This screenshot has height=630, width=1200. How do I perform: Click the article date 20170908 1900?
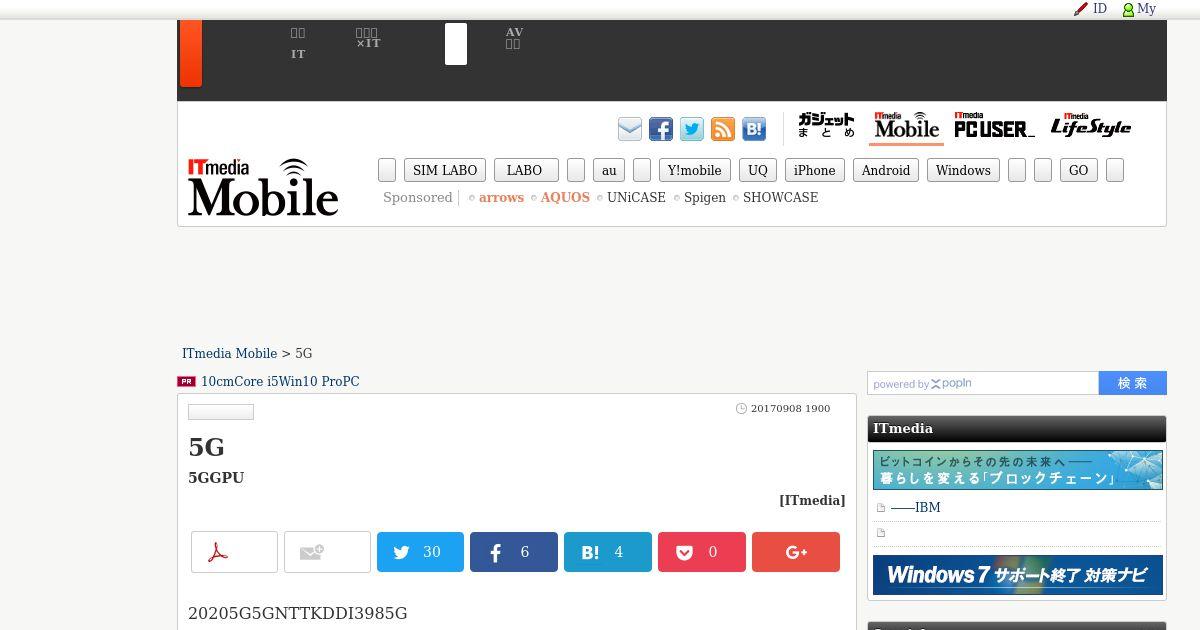790,408
